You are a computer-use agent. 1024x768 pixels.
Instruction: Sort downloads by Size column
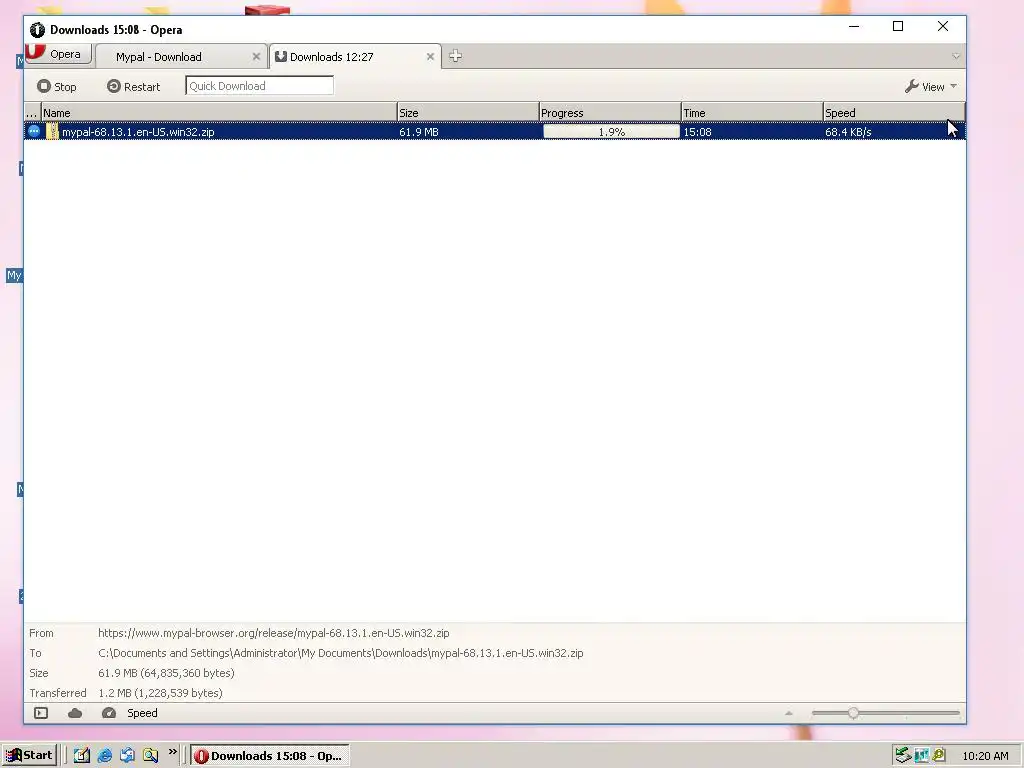[x=468, y=112]
